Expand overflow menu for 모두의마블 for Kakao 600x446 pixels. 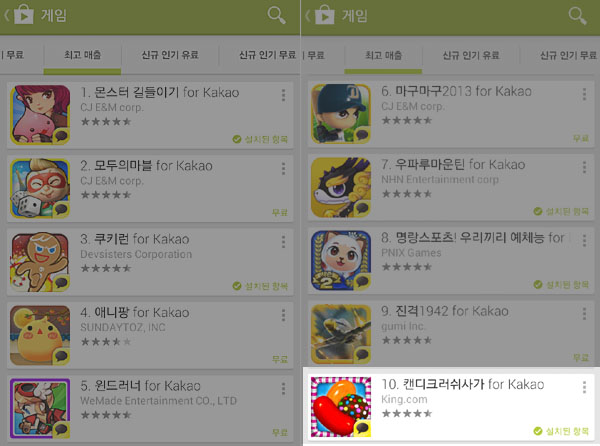(x=283, y=169)
